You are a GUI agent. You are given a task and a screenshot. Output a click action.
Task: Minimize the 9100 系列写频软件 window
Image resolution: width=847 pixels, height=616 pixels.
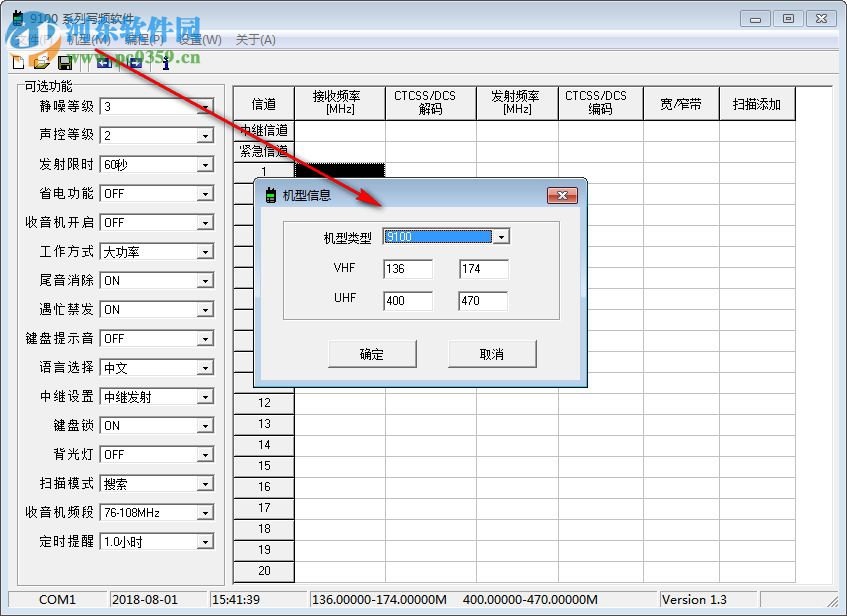[x=755, y=19]
